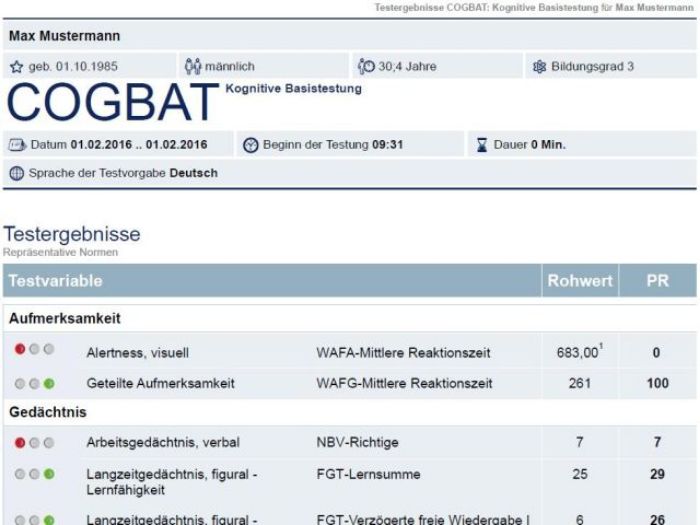The image size is (700, 525).
Task: Click the gender figures icon beside männlich
Action: click(193, 66)
